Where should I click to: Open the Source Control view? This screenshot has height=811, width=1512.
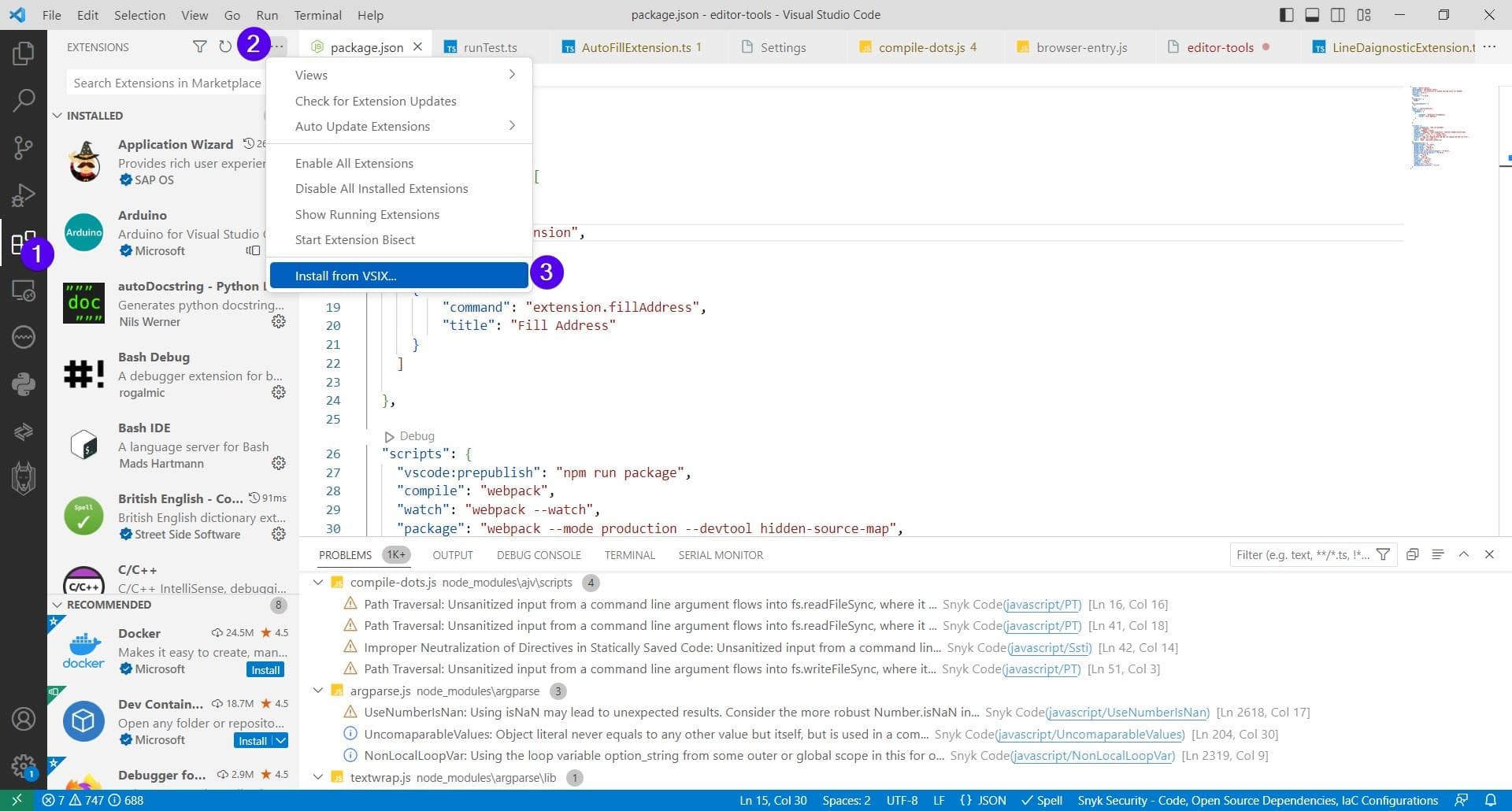tap(24, 147)
